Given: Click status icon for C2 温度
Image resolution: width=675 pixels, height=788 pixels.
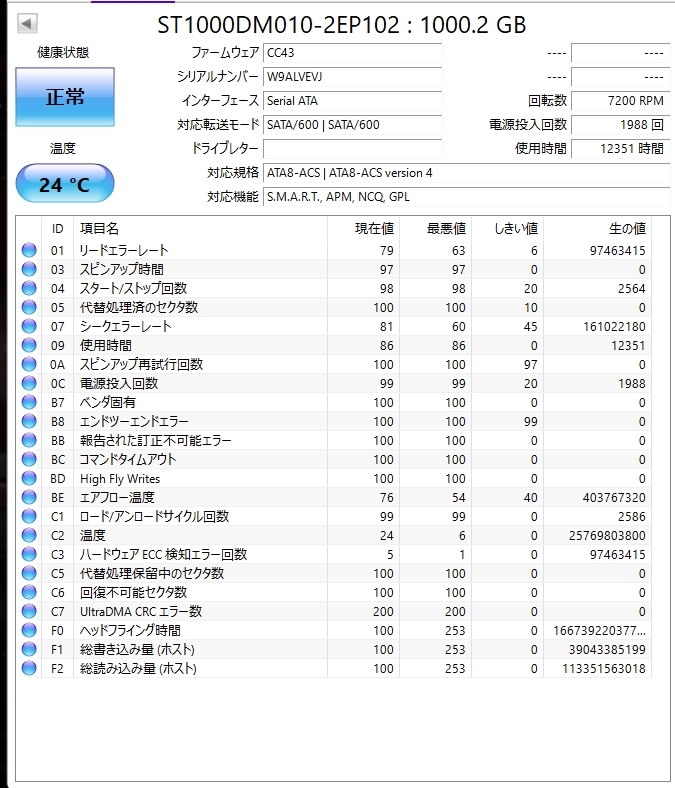Looking at the screenshot, I should pos(29,535).
